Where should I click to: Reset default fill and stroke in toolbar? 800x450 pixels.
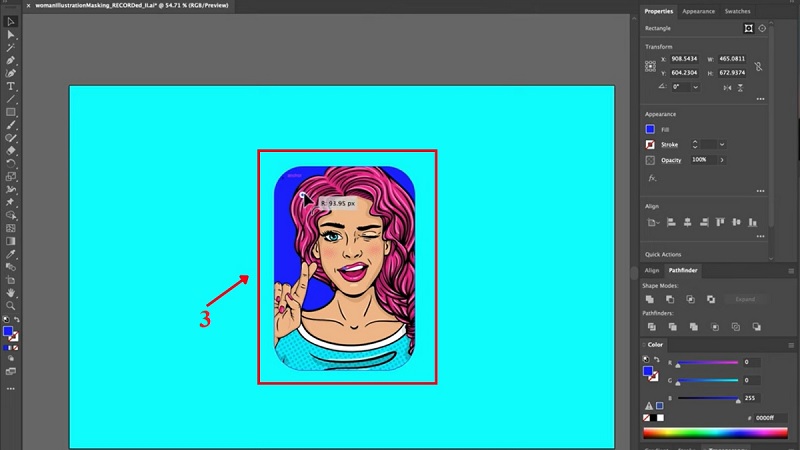coord(6,319)
